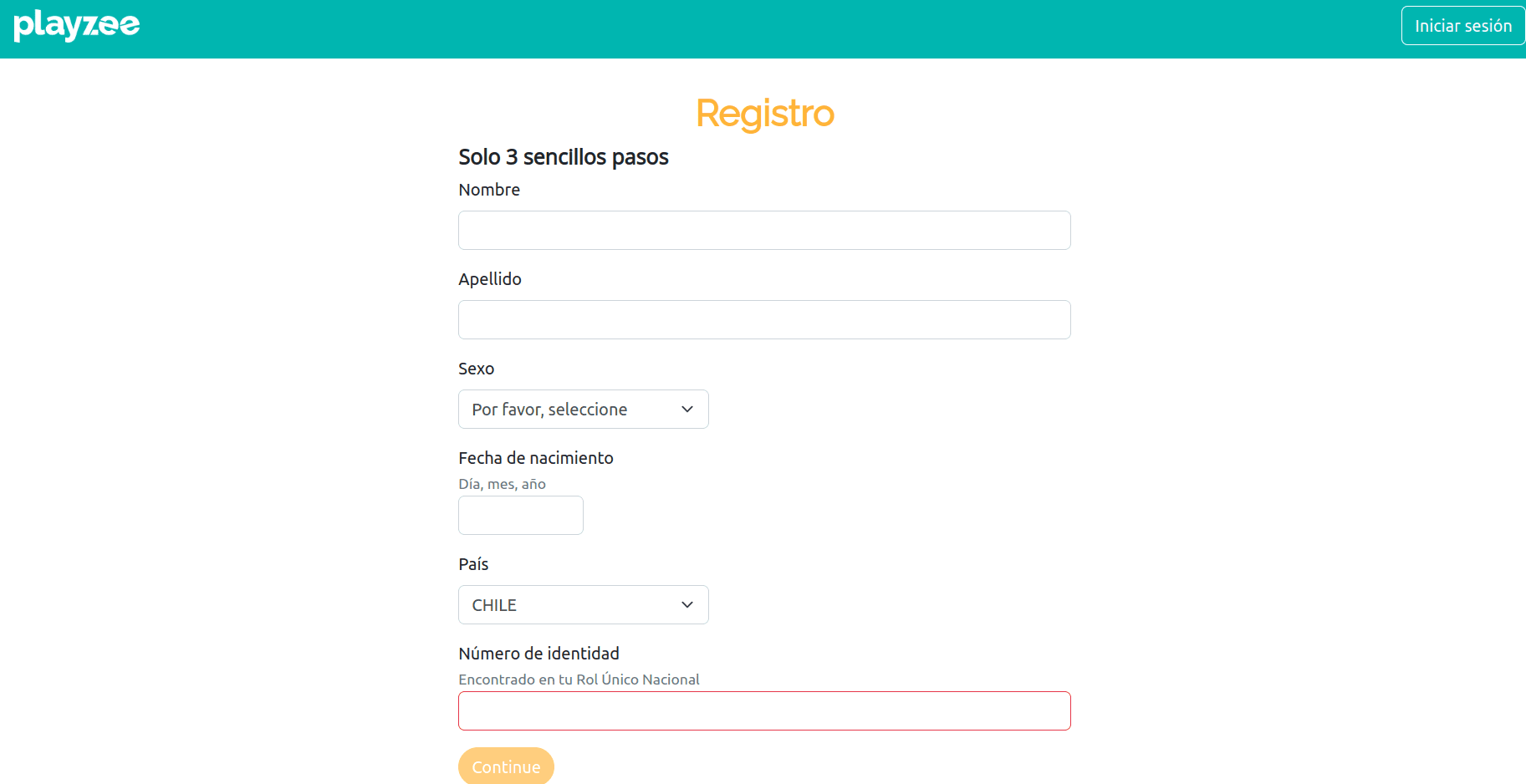
Task: Click the Nombre label
Action: pos(488,190)
